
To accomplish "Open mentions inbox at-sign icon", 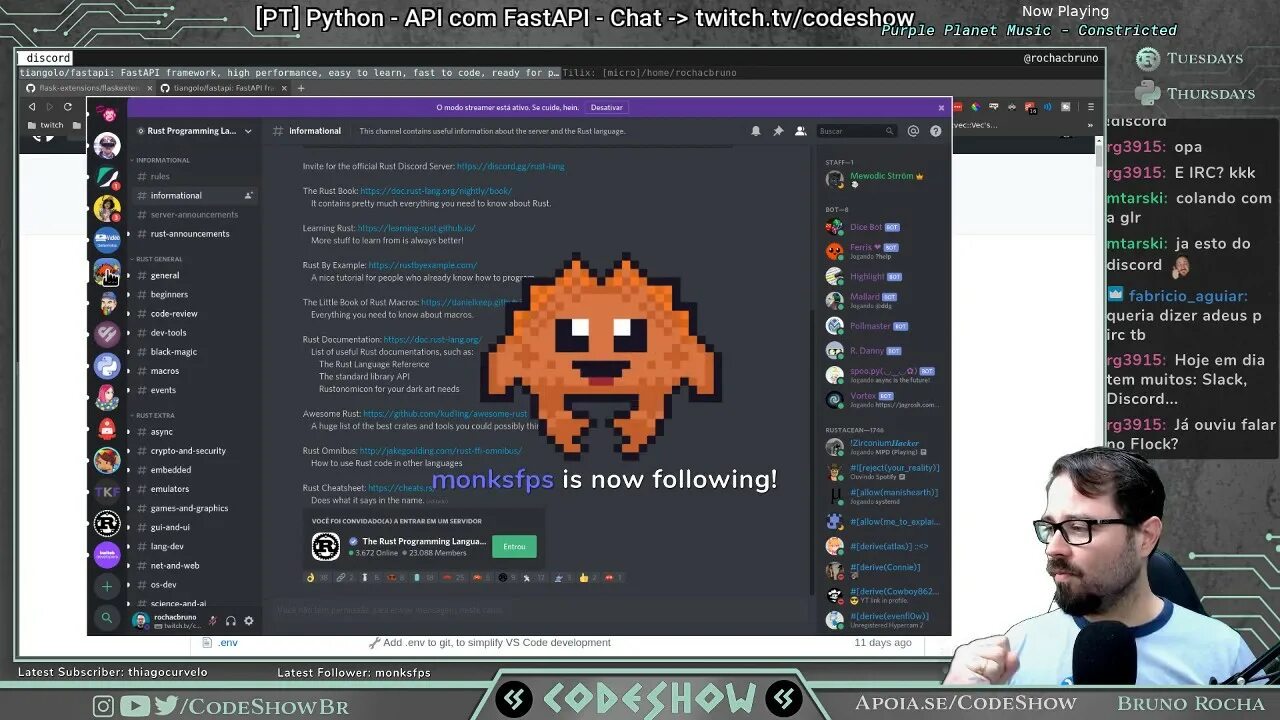I will click(x=913, y=131).
